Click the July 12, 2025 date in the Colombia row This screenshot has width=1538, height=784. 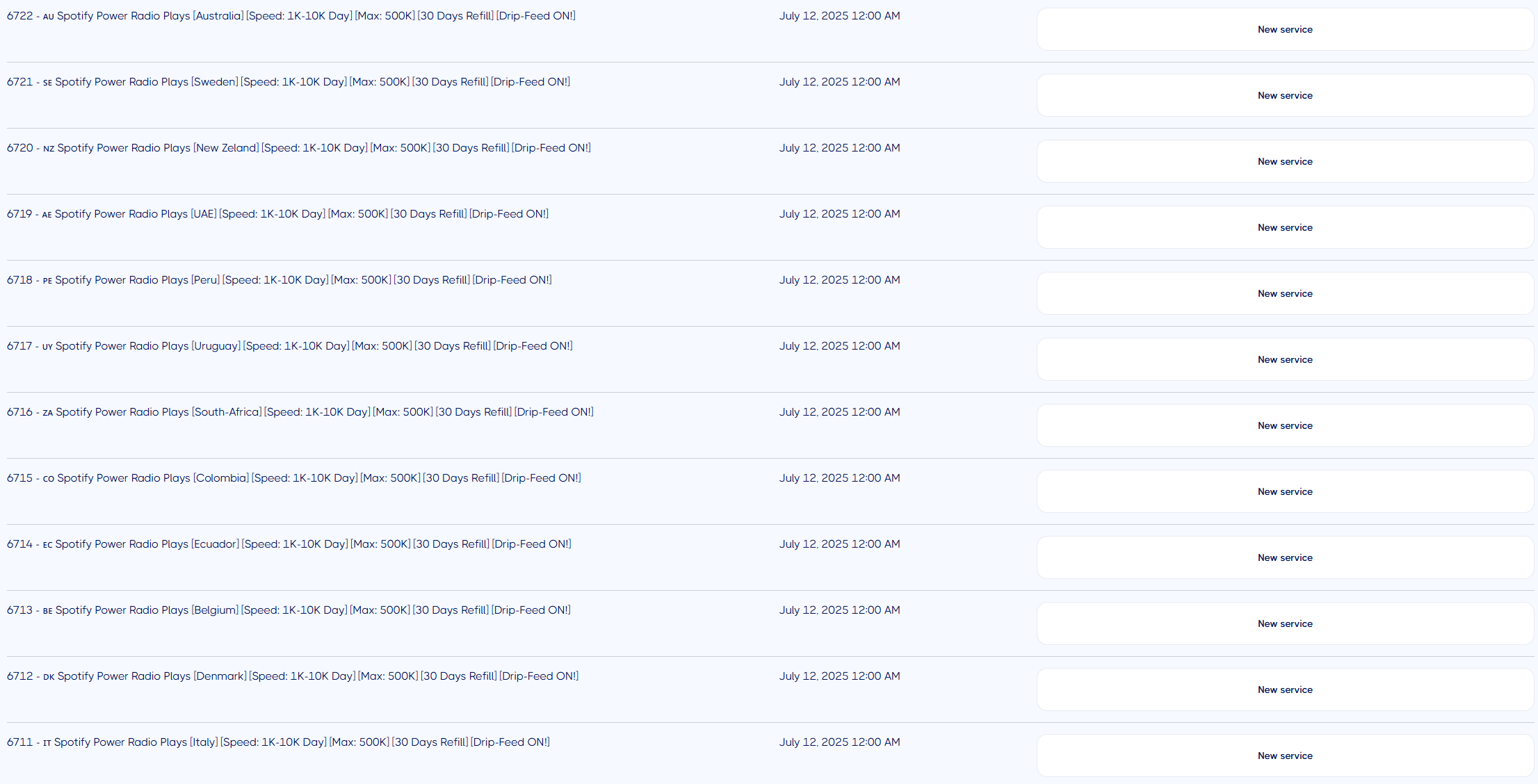(839, 478)
